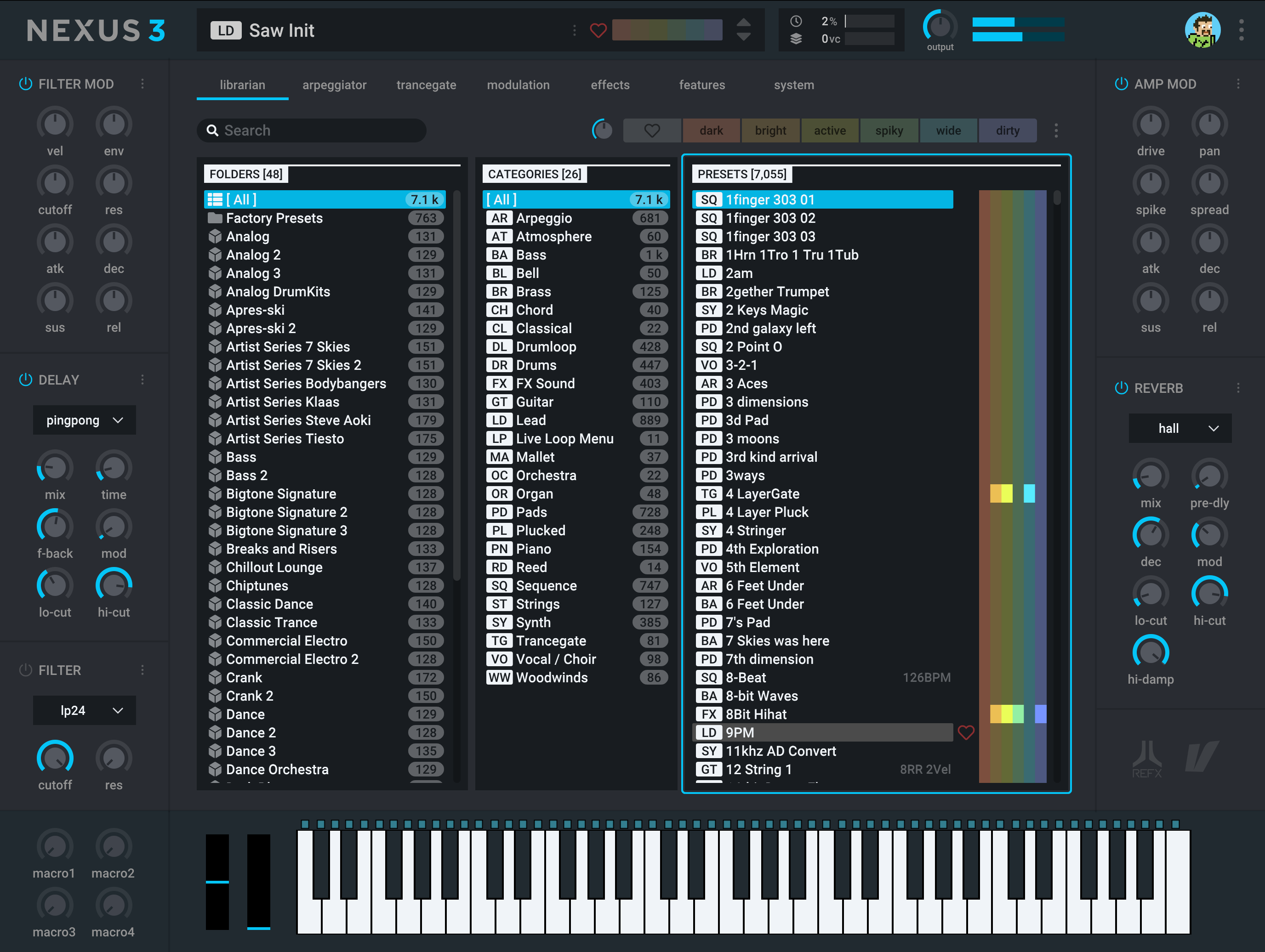Viewport: 1265px width, 952px height.
Task: Adjust the output volume knob
Action: pyautogui.click(x=940, y=26)
